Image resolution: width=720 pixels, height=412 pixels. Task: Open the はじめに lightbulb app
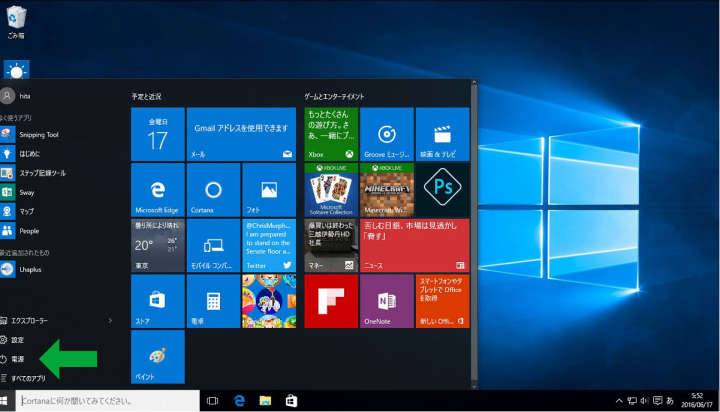click(21, 154)
